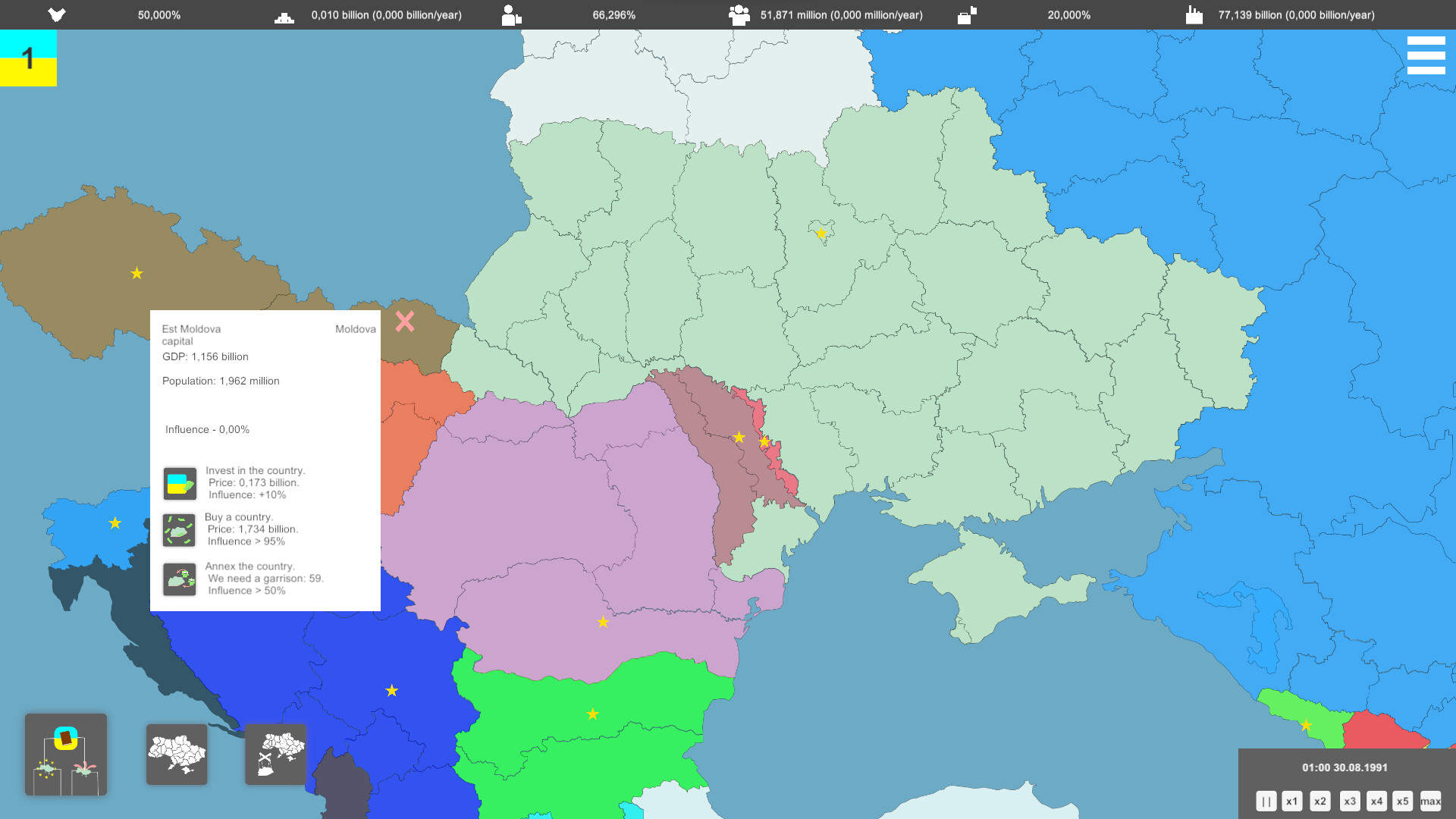Enable x5 game speed
The width and height of the screenshot is (1456, 819).
pyautogui.click(x=1403, y=801)
